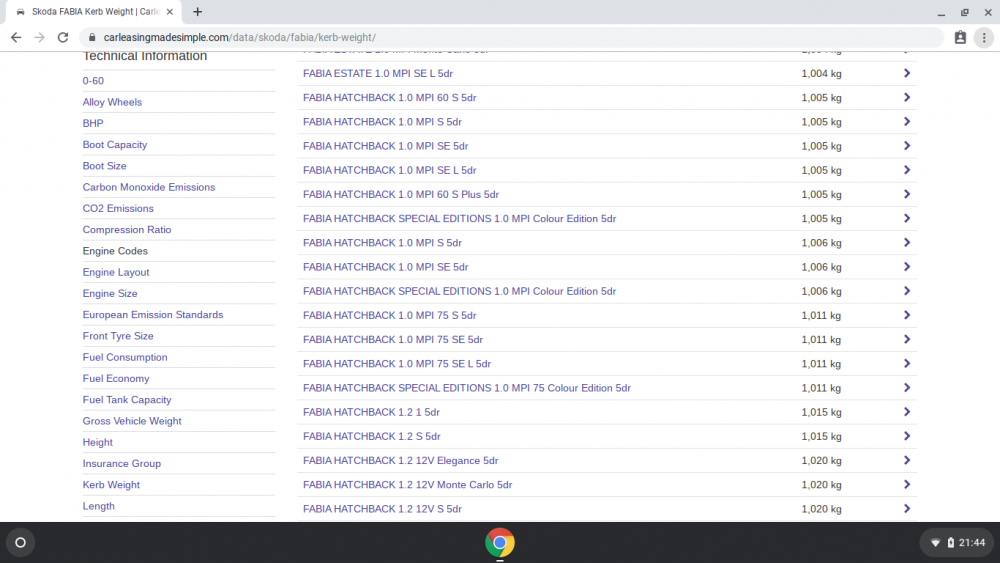Go back to previous page
Image resolution: width=1000 pixels, height=563 pixels.
click(16, 38)
